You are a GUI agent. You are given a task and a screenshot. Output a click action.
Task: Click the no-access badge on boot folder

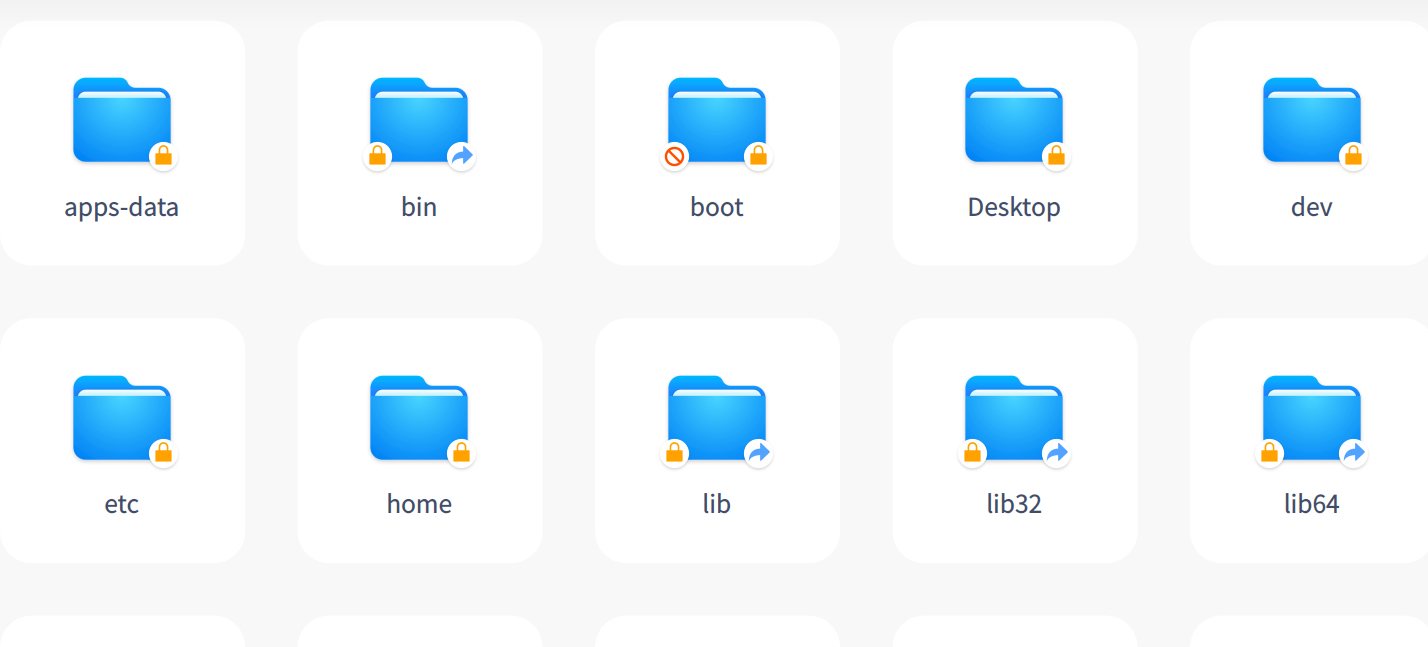[675, 156]
